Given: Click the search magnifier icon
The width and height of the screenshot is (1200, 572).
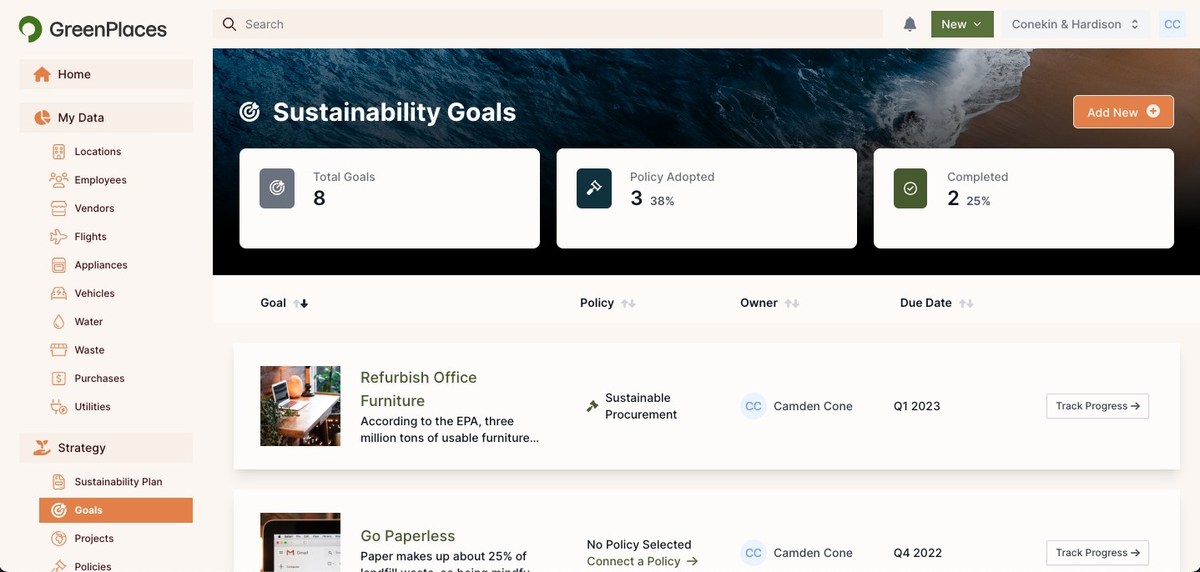Looking at the screenshot, I should point(230,24).
